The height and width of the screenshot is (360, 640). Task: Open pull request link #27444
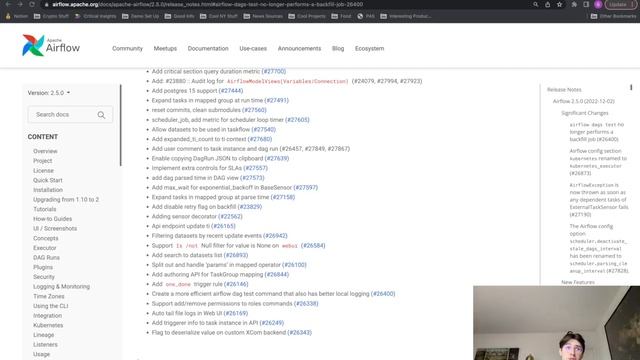[231, 91]
